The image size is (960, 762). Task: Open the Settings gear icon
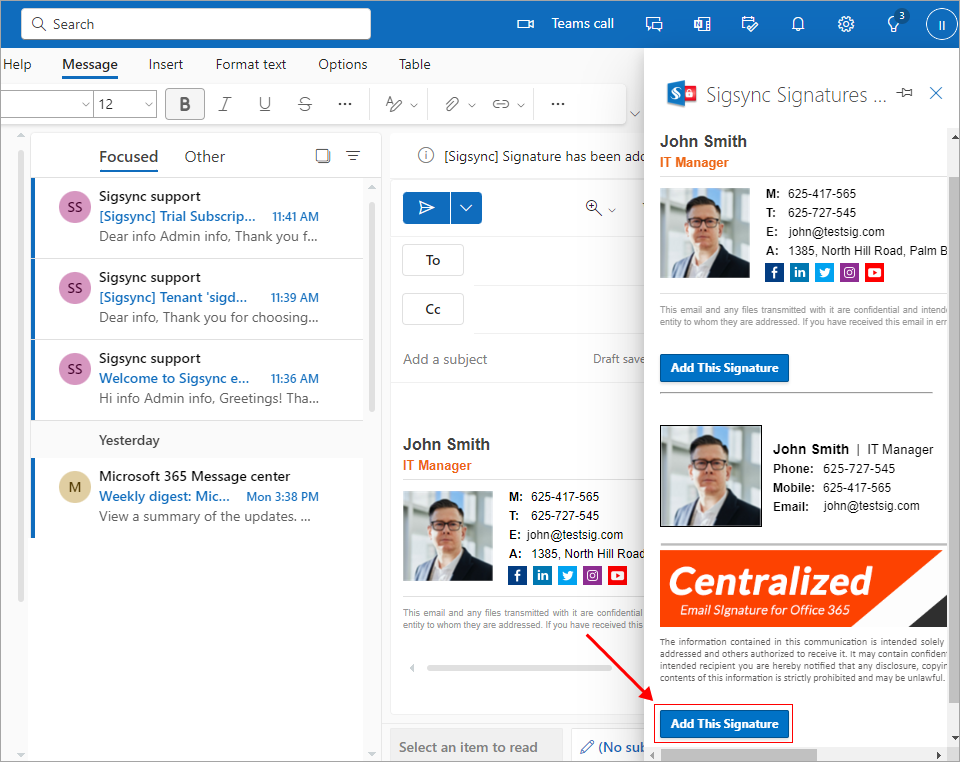846,24
